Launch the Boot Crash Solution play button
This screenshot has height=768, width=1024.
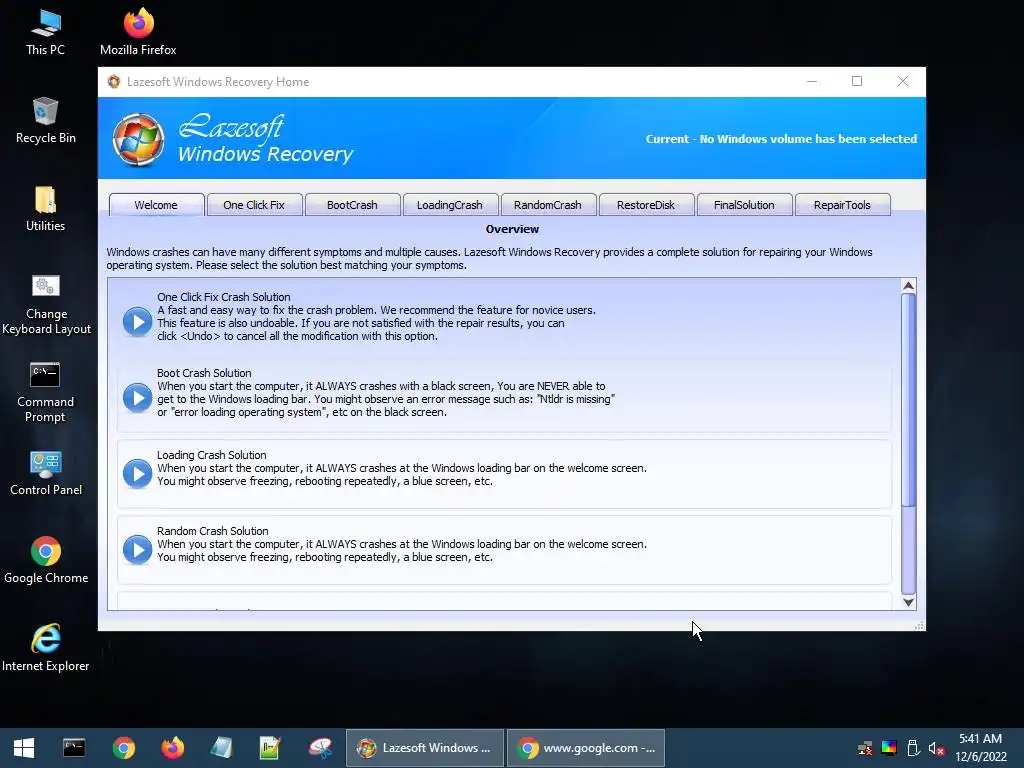[x=137, y=398]
